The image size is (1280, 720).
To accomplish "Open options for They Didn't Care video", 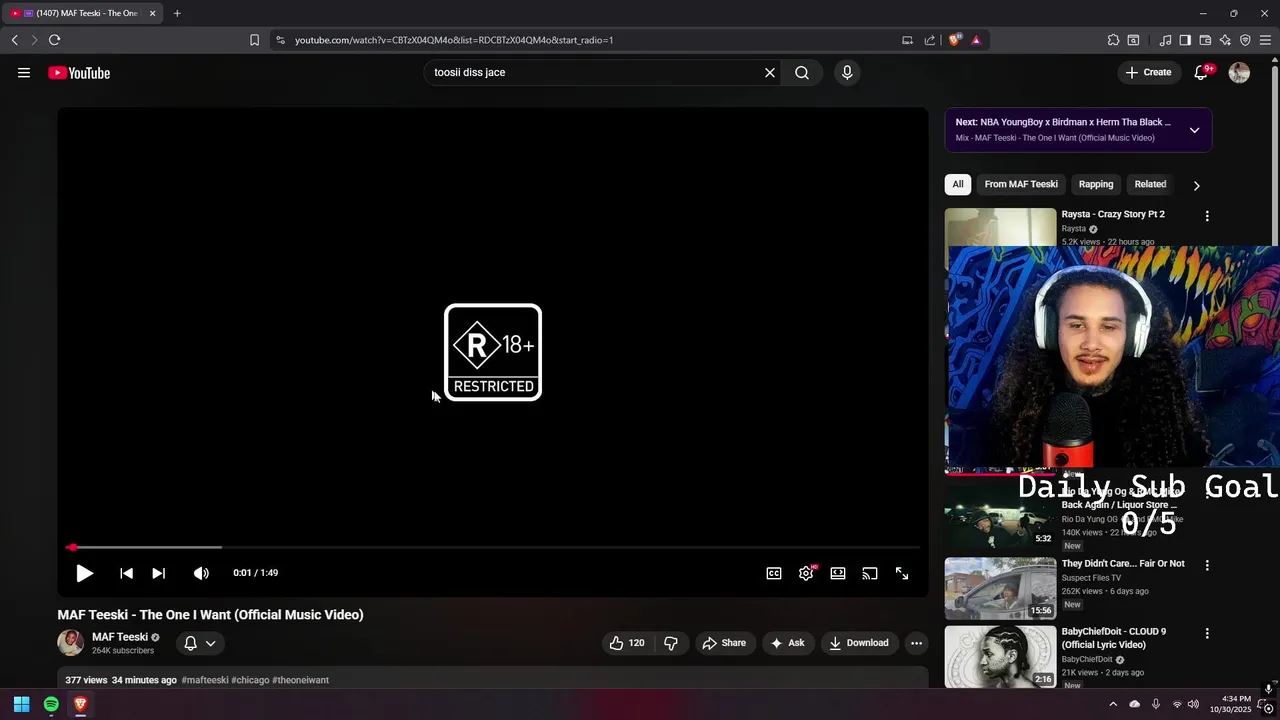I will coord(1207,565).
